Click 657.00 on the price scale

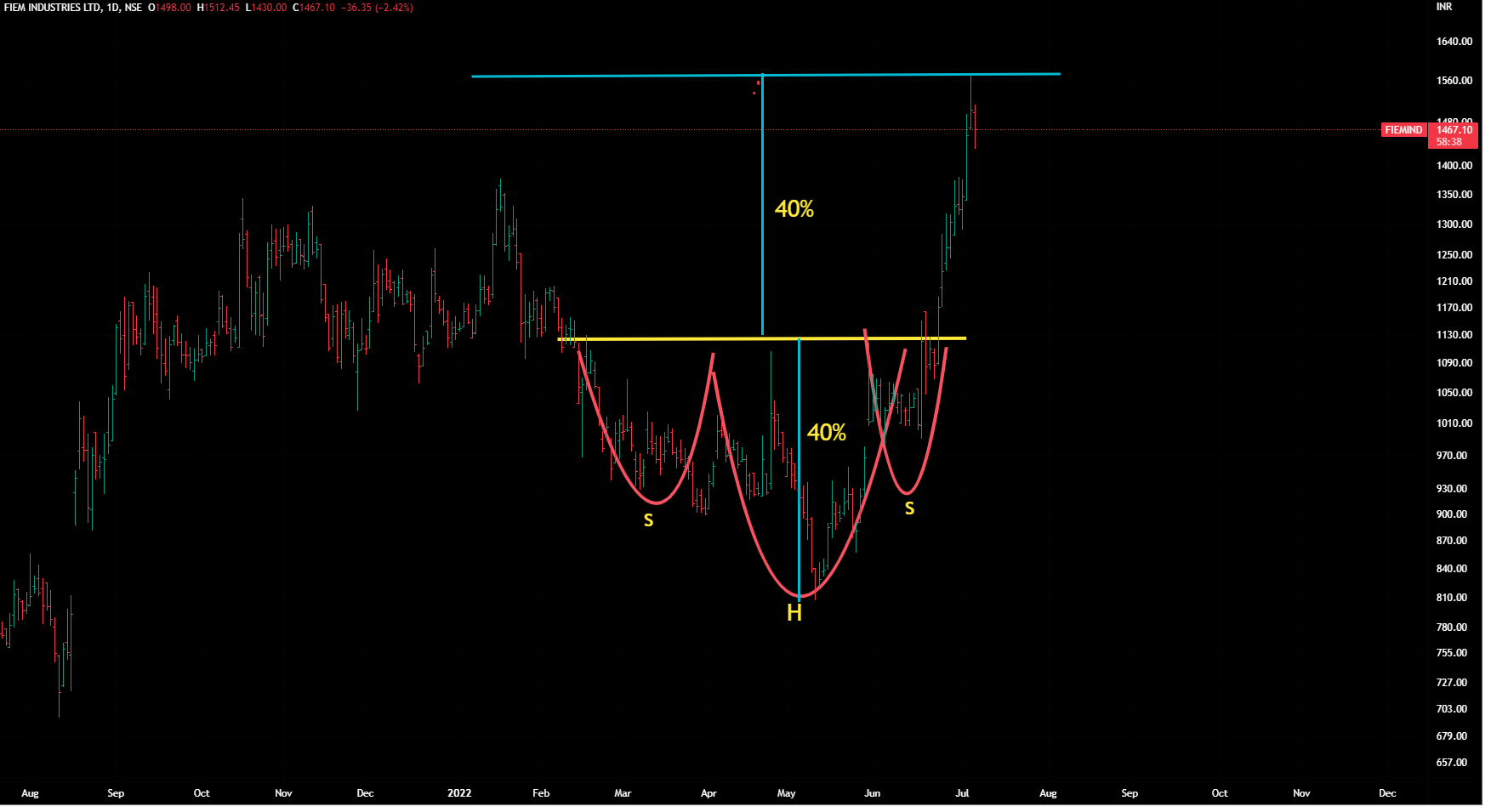point(1451,763)
